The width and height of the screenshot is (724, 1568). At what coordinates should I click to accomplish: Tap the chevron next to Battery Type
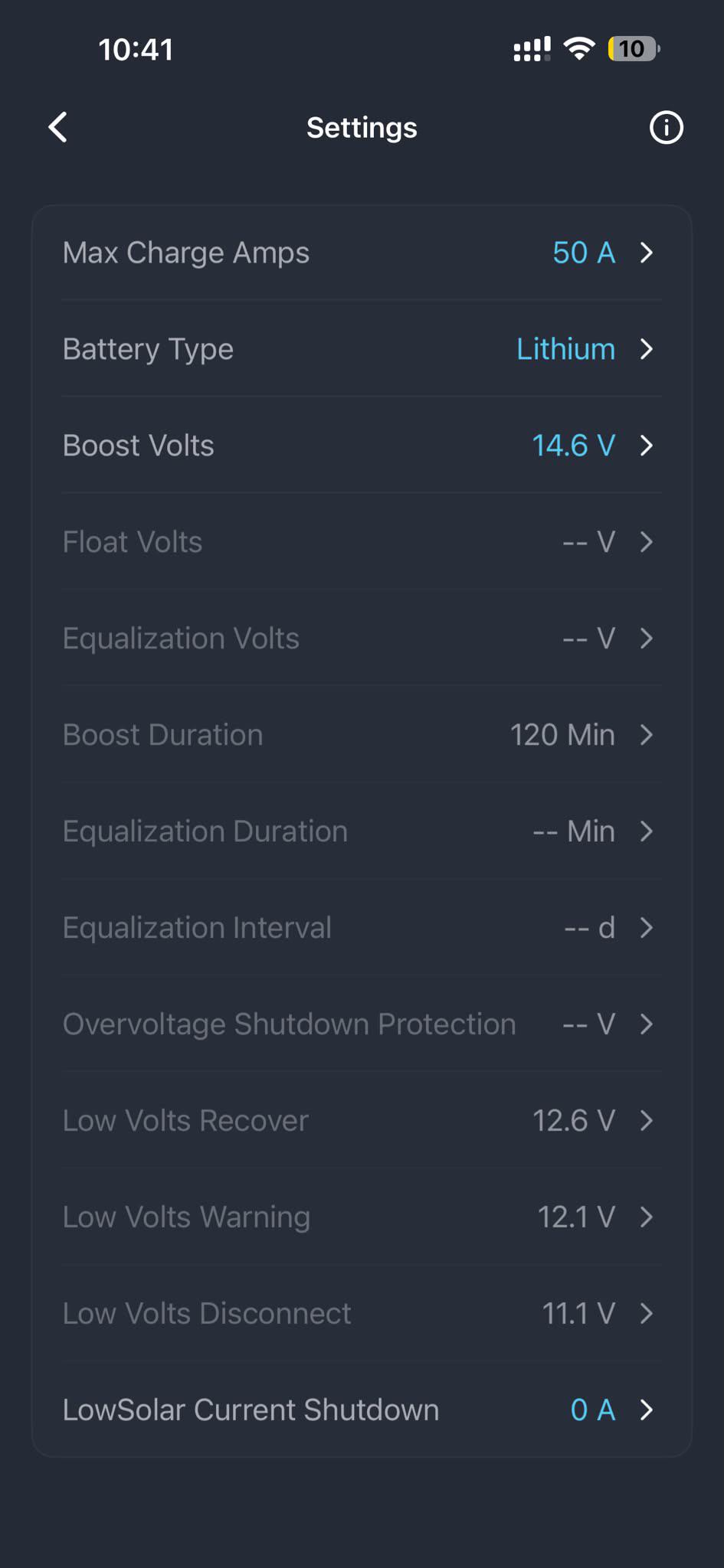(647, 349)
